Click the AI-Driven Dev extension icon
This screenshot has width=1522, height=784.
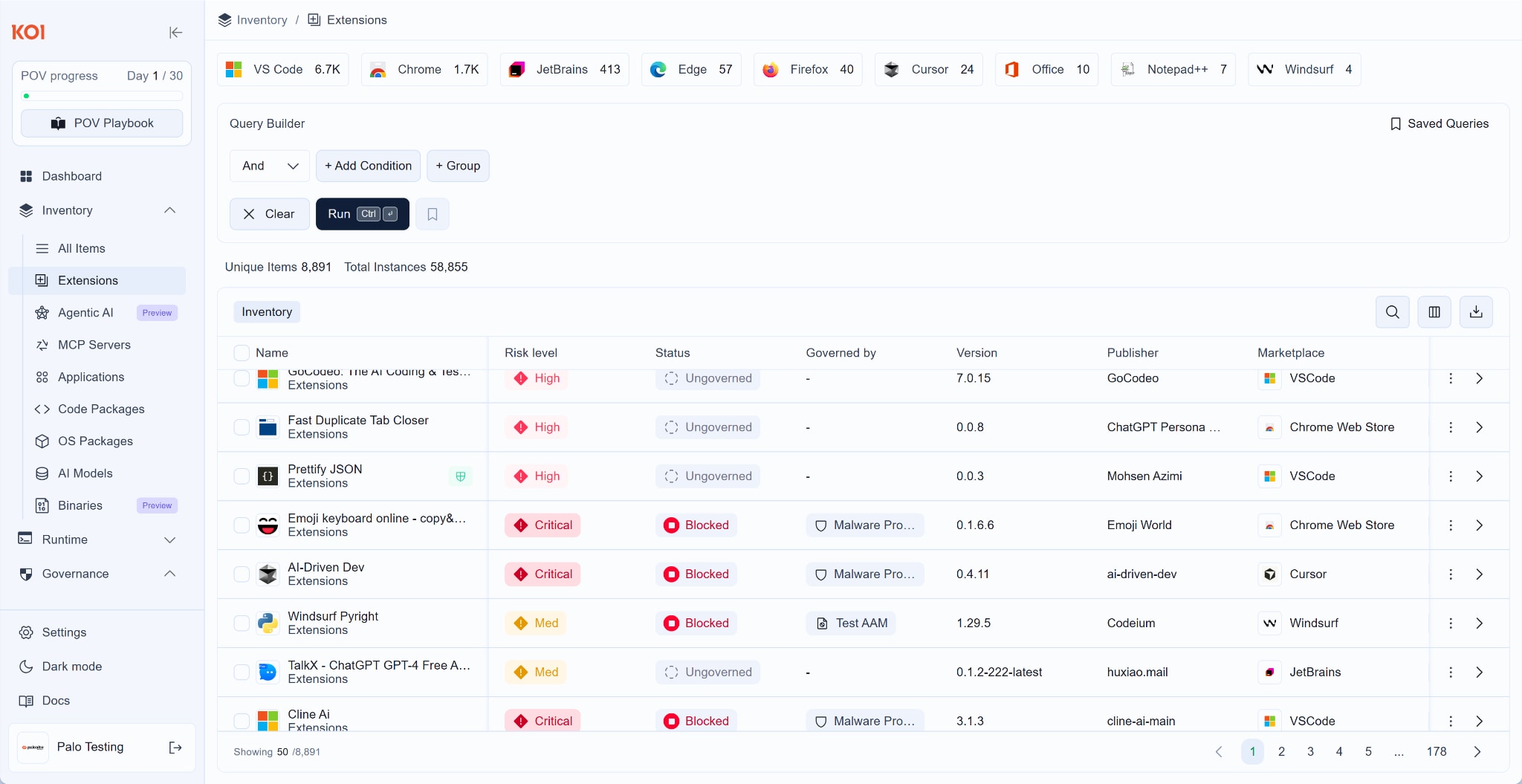268,574
